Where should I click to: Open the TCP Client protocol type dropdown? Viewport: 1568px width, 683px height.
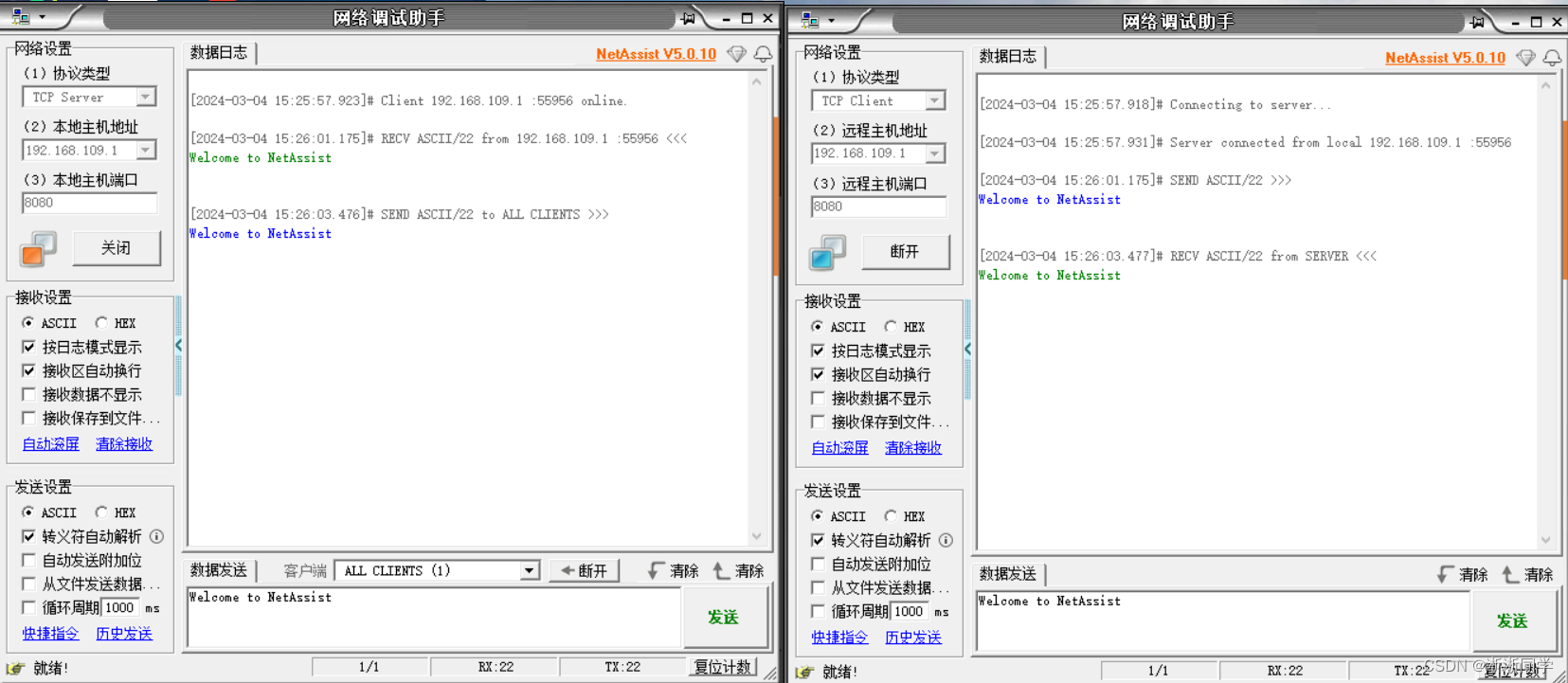click(x=934, y=100)
